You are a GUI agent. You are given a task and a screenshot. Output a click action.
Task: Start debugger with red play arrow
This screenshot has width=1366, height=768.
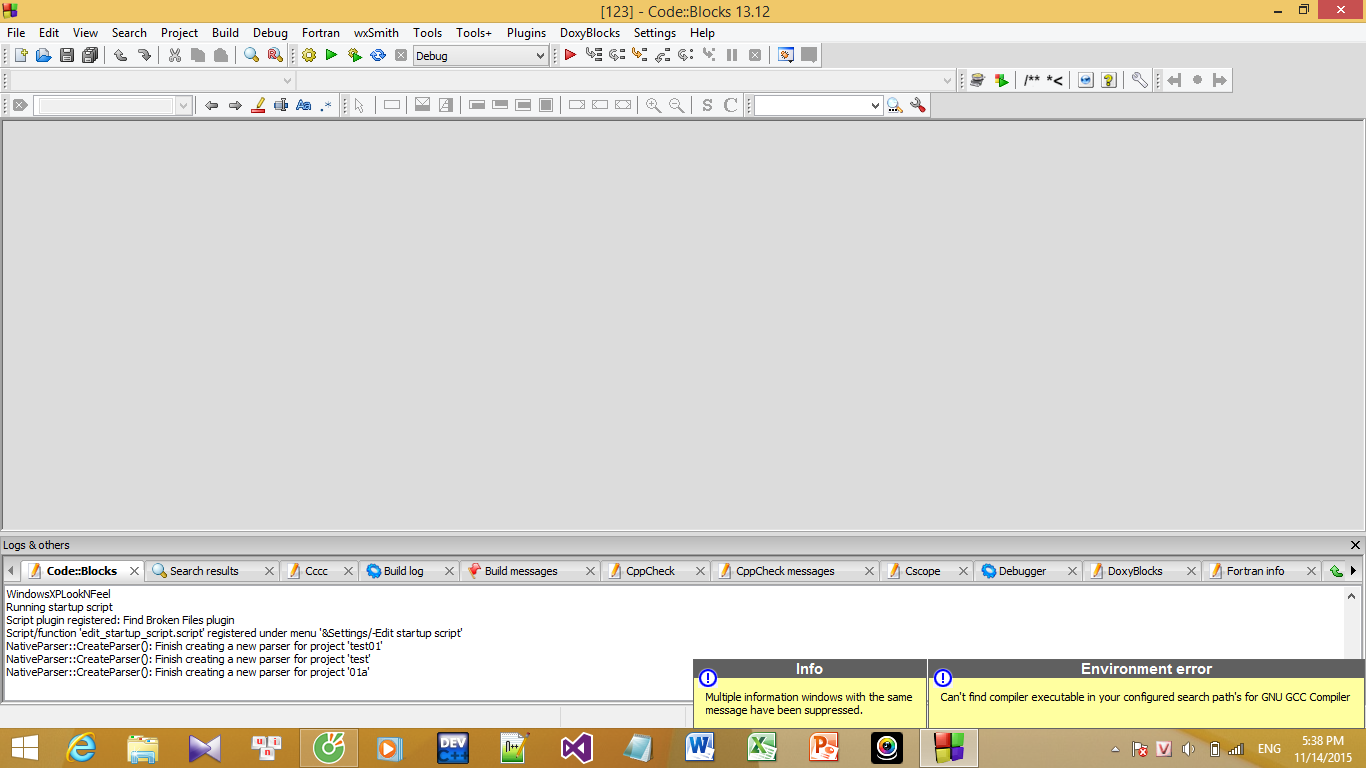click(x=570, y=55)
